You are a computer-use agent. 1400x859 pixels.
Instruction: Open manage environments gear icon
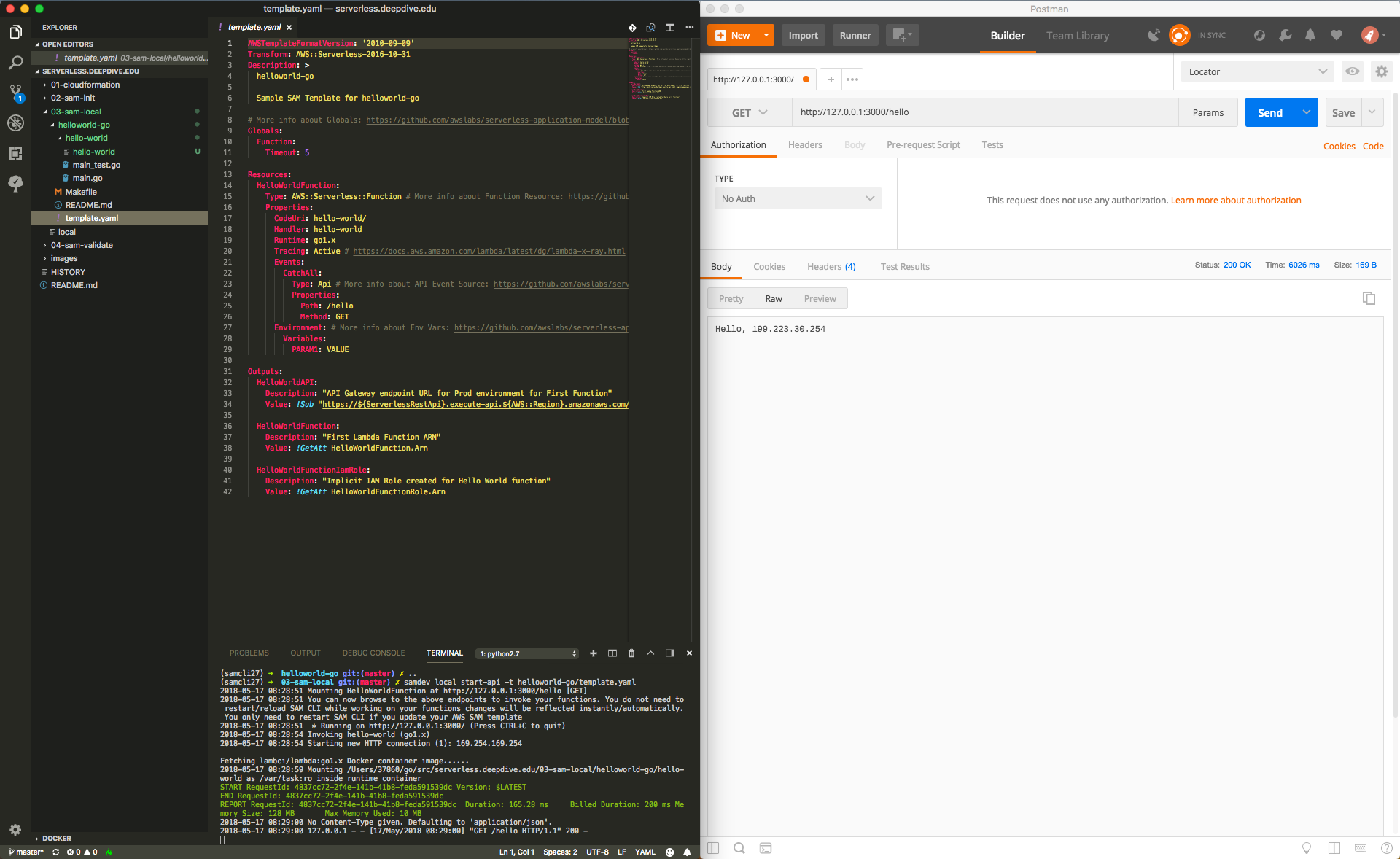point(1381,71)
